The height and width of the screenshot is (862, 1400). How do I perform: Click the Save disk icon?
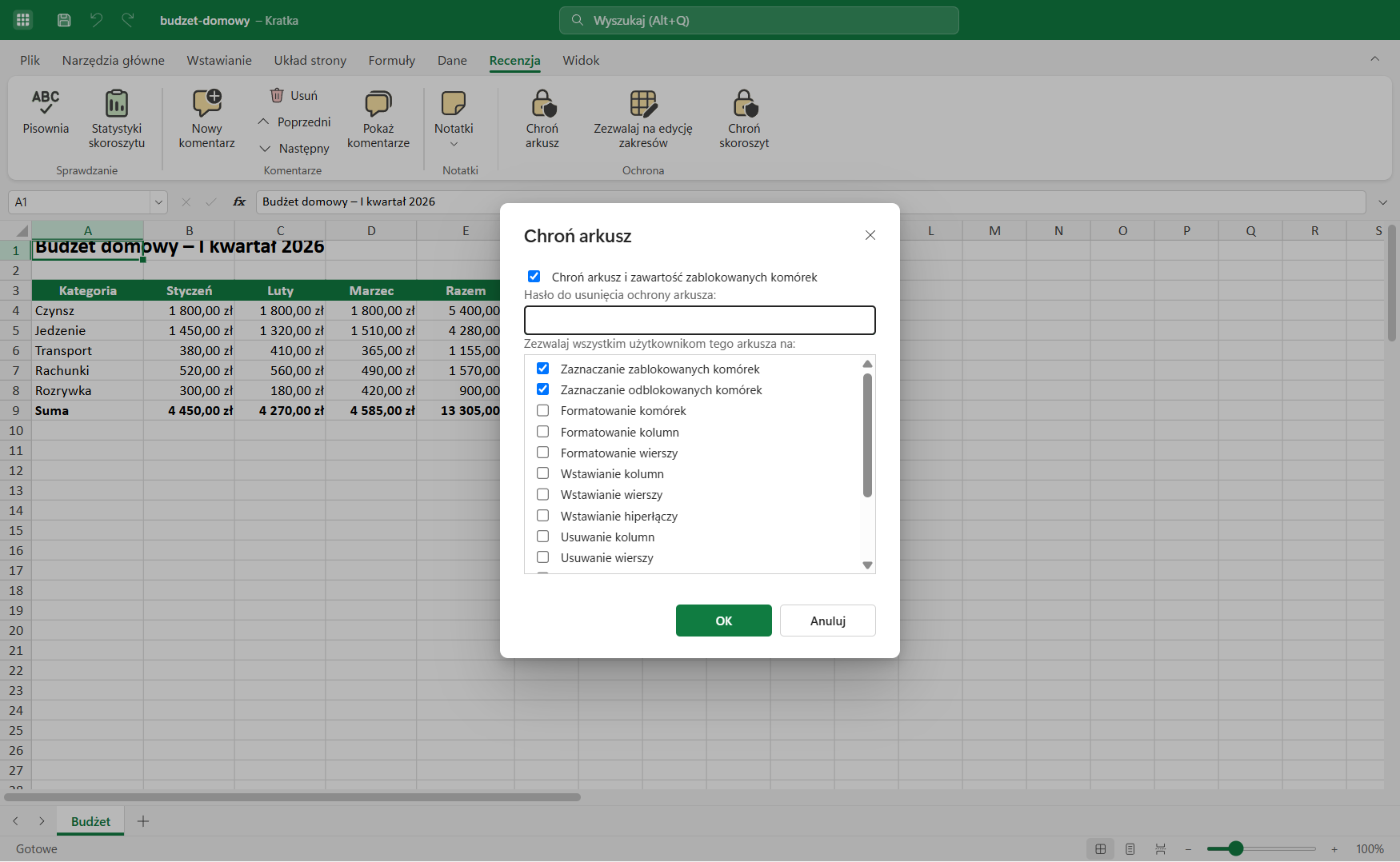coord(65,20)
